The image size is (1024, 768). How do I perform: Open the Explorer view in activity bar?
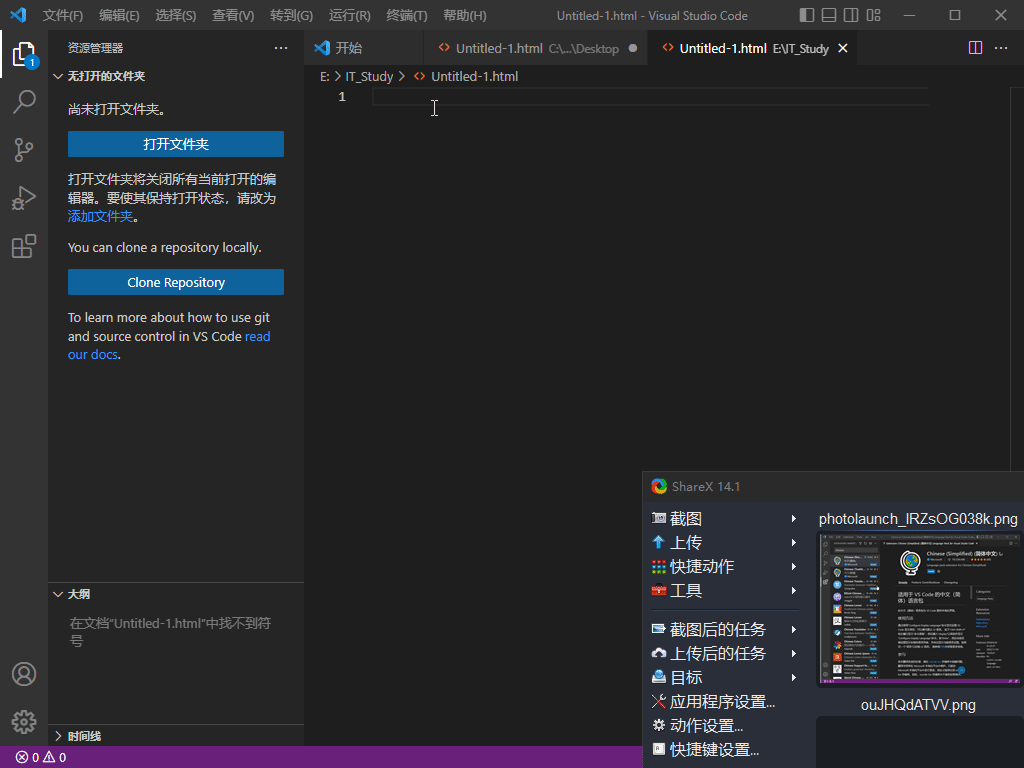tap(24, 54)
